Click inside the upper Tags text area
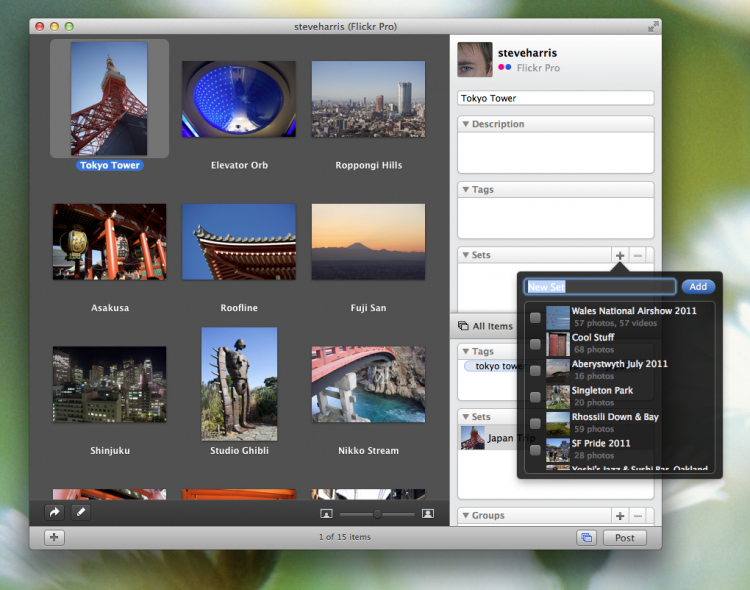Screen dimensions: 750x590 coord(555,218)
